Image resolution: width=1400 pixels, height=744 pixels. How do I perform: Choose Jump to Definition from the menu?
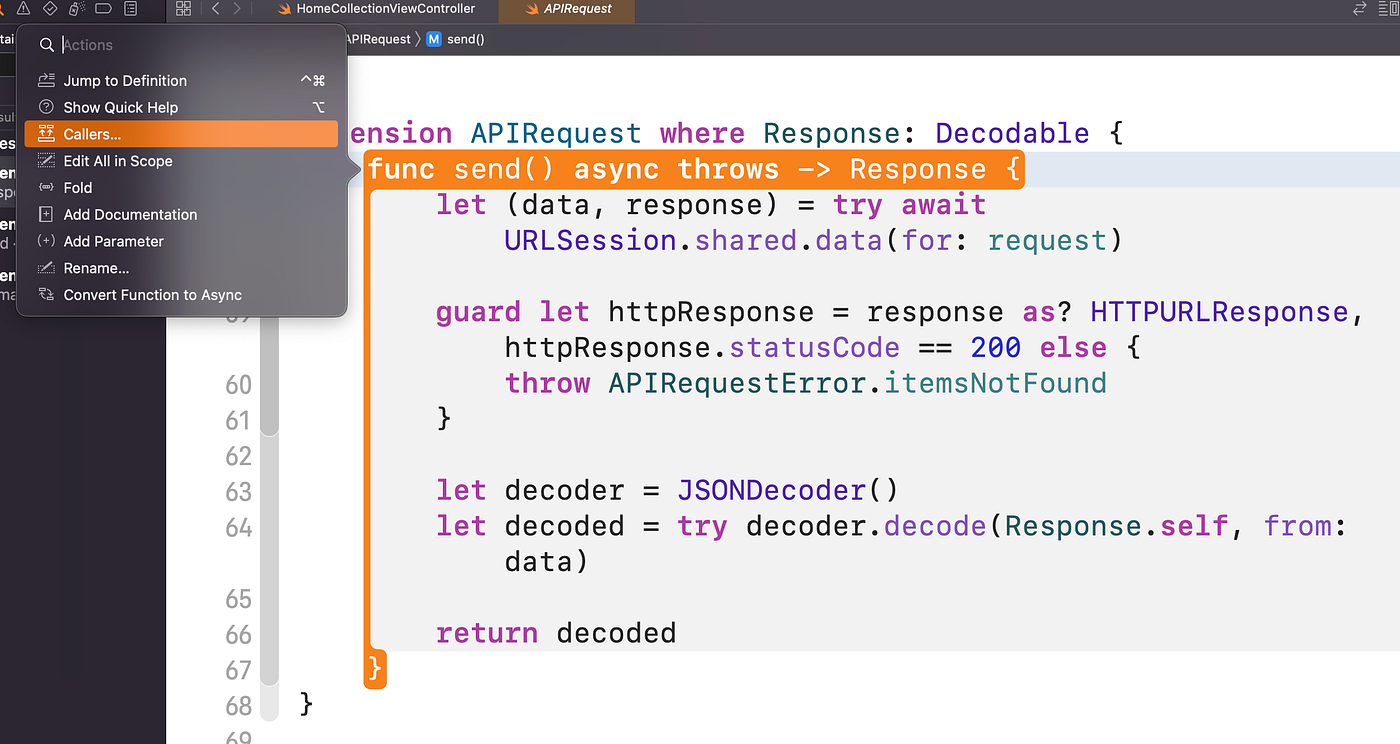[x=123, y=80]
